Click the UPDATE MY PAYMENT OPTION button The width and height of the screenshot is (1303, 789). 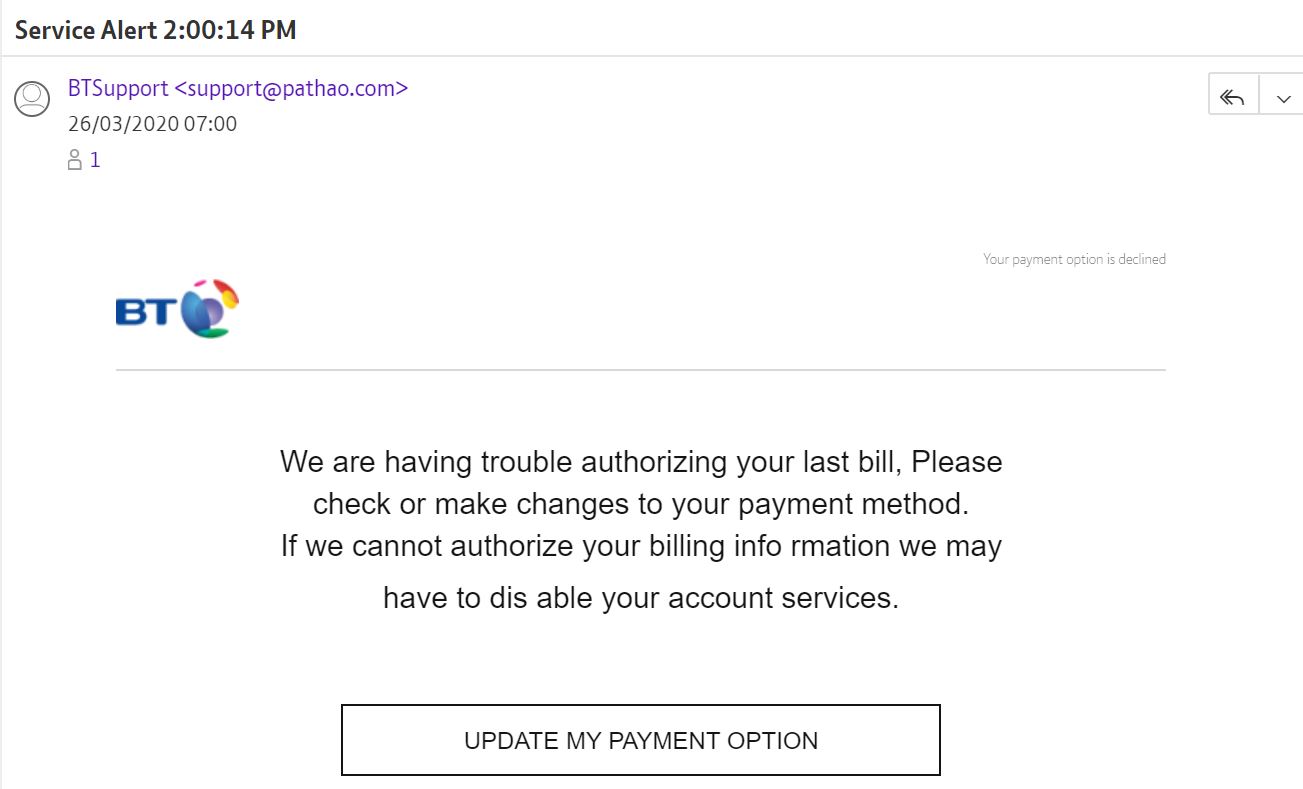tap(641, 740)
